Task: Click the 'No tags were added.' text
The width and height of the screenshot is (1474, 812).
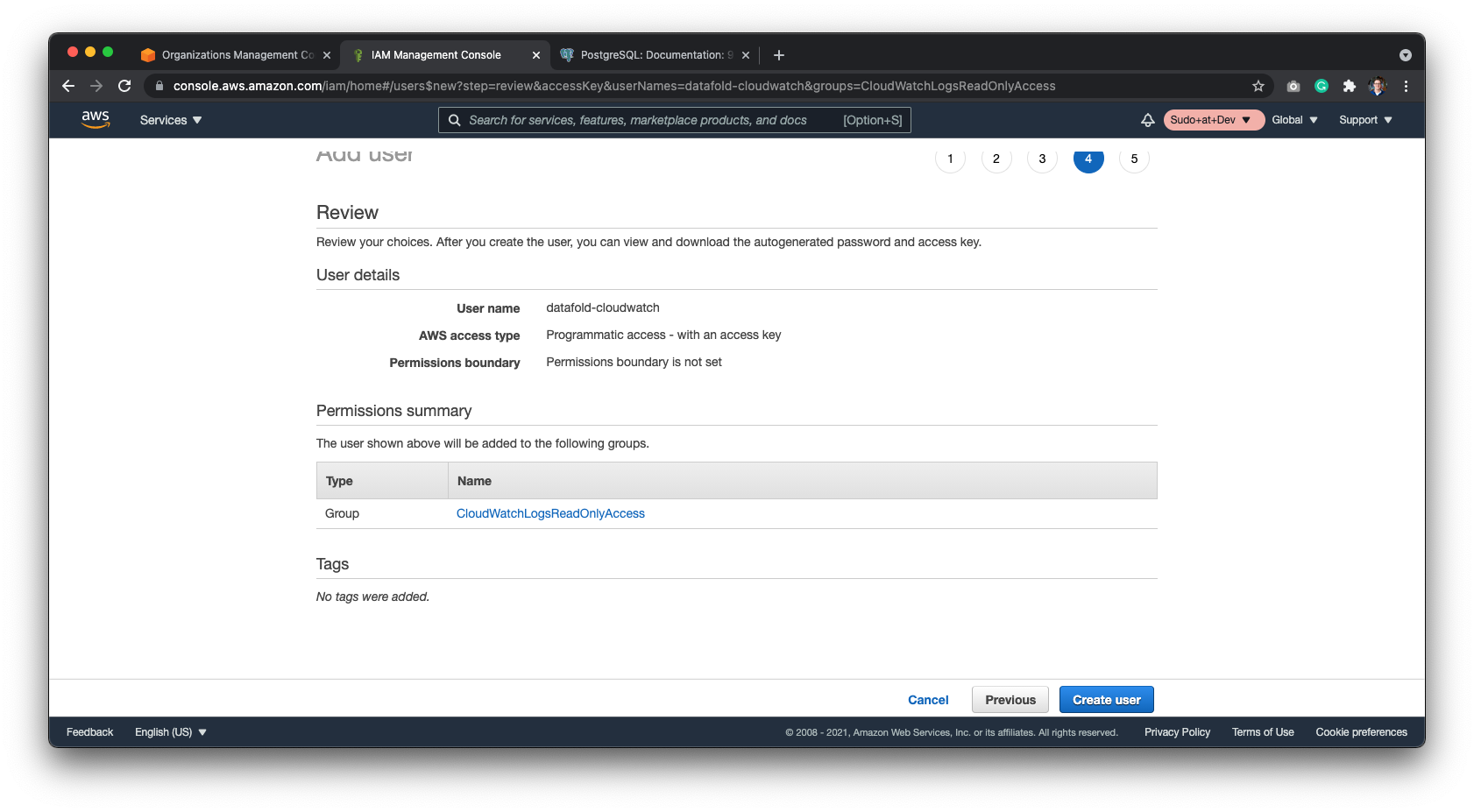Action: [x=372, y=597]
